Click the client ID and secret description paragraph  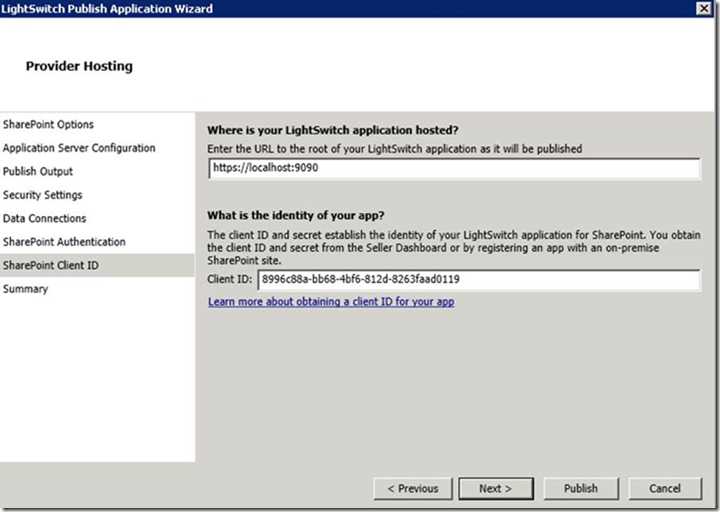pyautogui.click(x=454, y=248)
